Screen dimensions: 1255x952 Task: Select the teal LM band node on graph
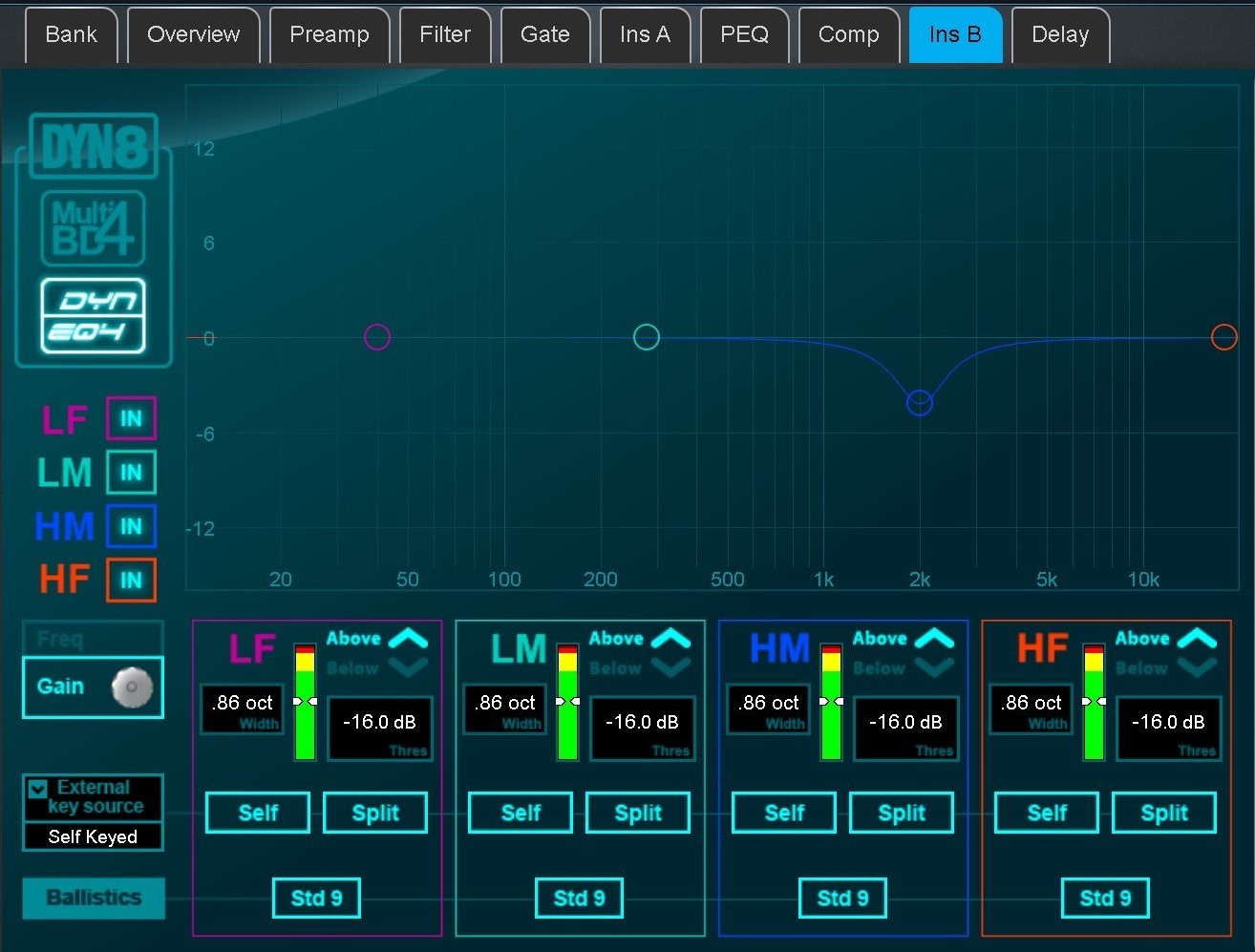click(x=647, y=337)
